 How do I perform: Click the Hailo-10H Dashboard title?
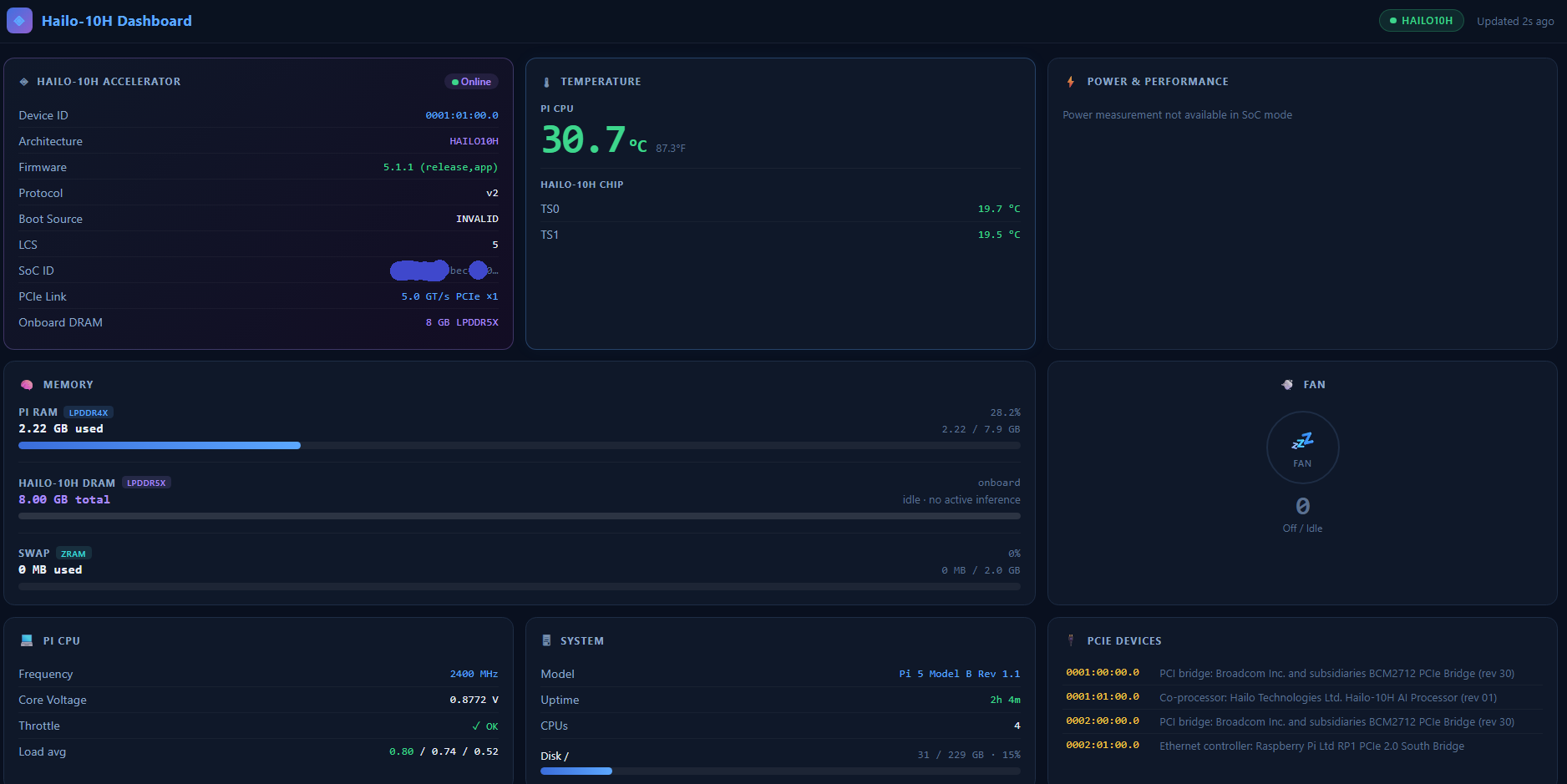tap(117, 21)
